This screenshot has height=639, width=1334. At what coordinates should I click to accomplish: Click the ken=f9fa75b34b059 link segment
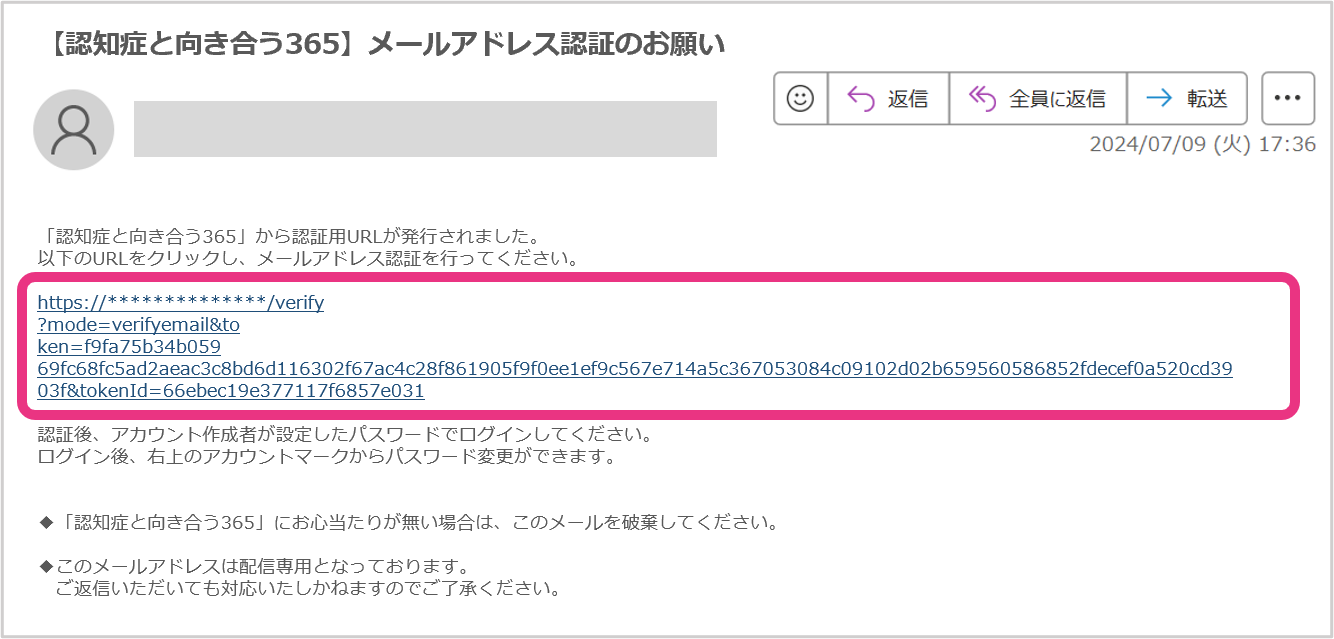128,347
